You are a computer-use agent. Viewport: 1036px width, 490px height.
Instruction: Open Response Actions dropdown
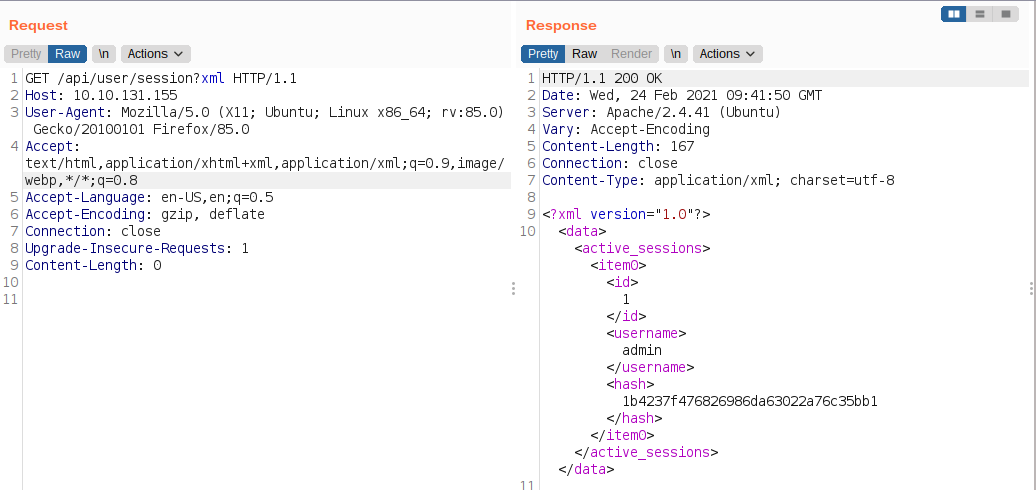728,54
